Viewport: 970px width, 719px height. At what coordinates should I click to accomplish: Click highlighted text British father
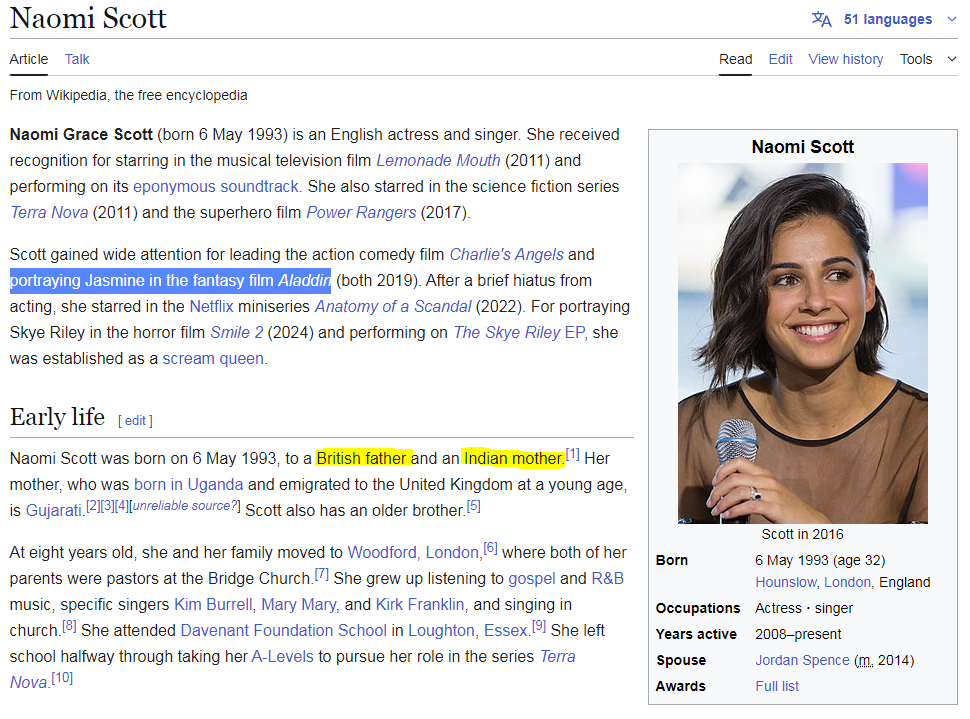point(362,458)
